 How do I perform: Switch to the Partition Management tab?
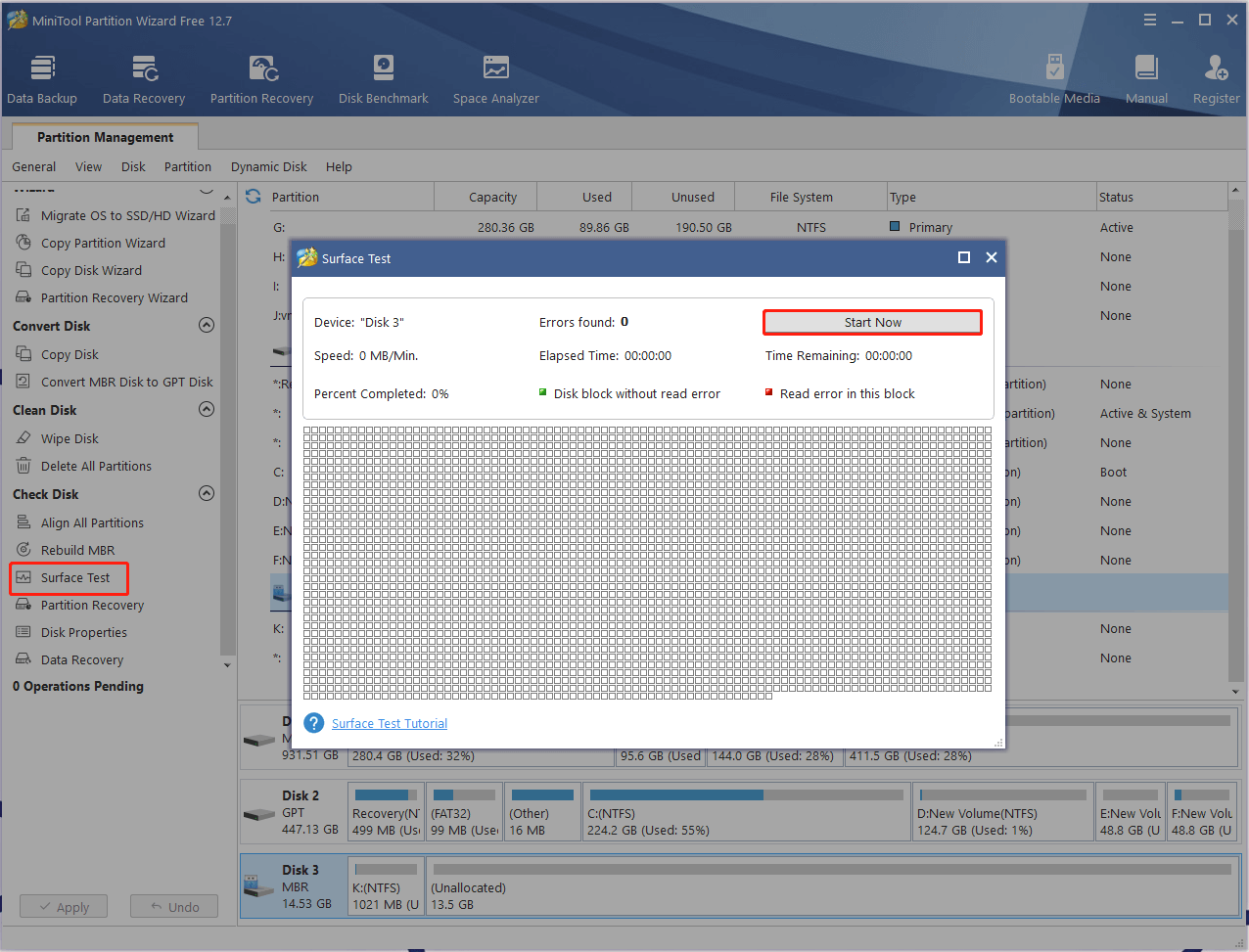[x=106, y=137]
